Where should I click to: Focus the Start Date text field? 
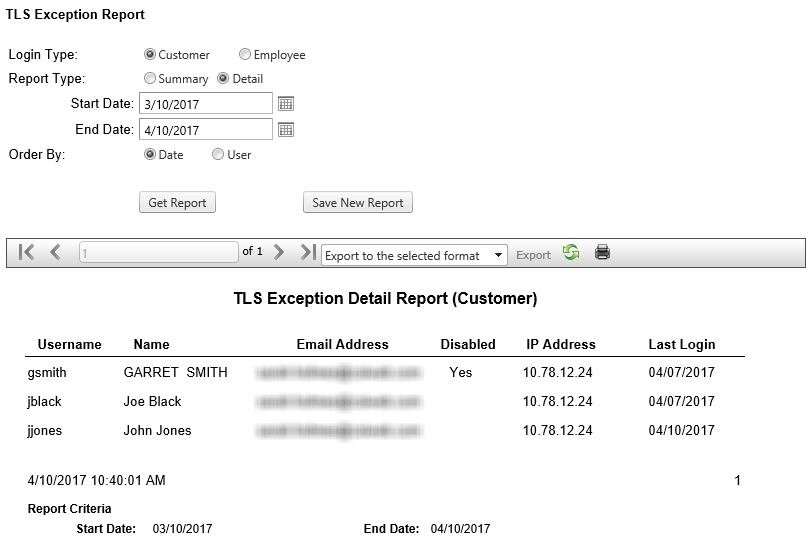(x=205, y=103)
